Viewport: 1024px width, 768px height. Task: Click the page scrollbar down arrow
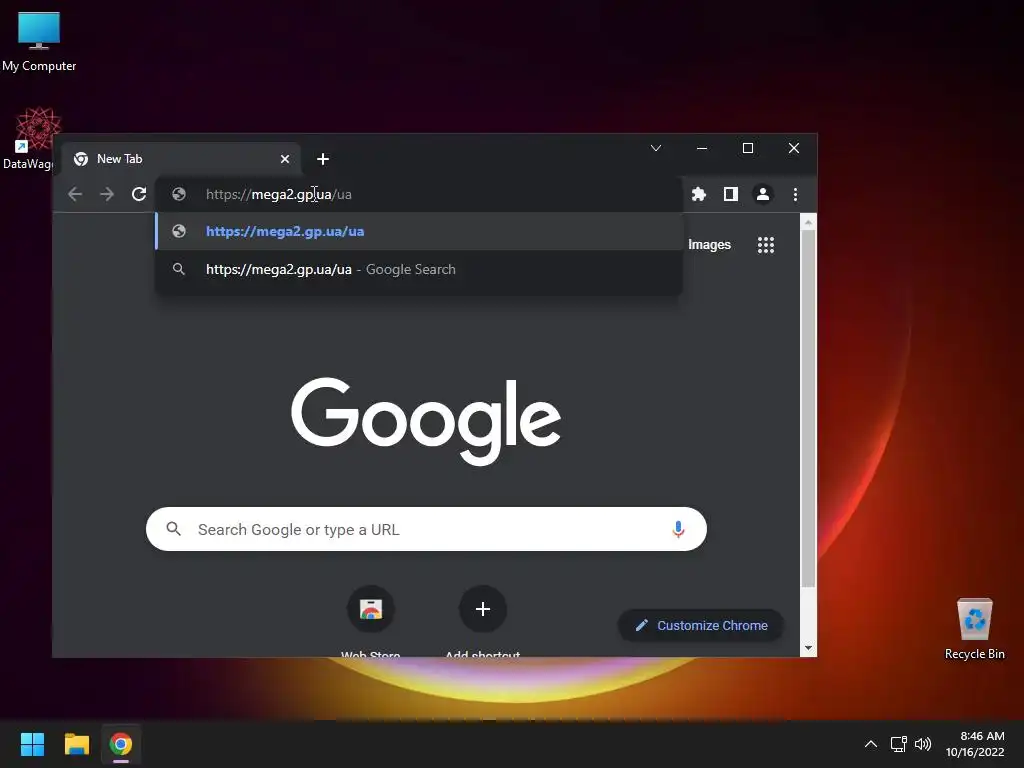point(808,648)
